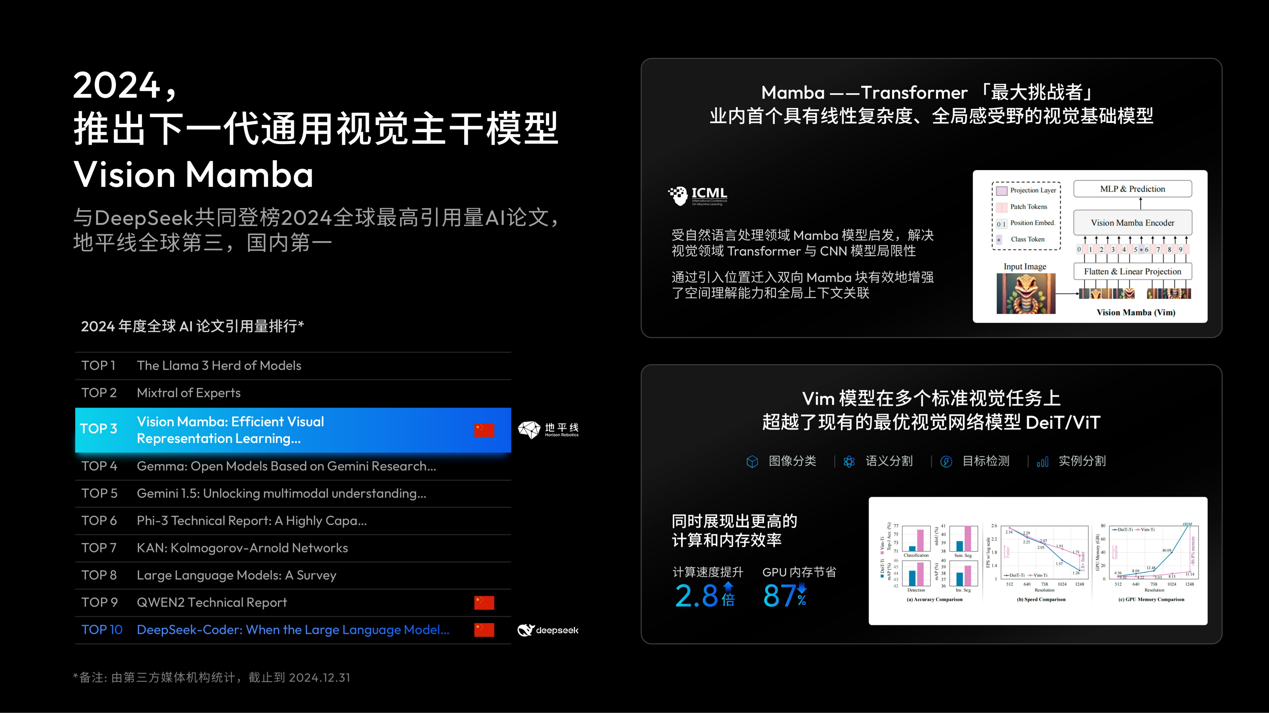Click the China flag on QWEN2 row
This screenshot has width=1269, height=713.
[484, 602]
